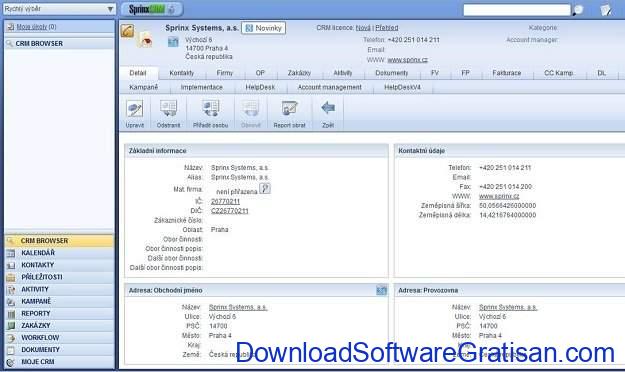Open www.sprinx.cz link in Kontaktní údaje
This screenshot has height=372, width=625.
tap(499, 196)
